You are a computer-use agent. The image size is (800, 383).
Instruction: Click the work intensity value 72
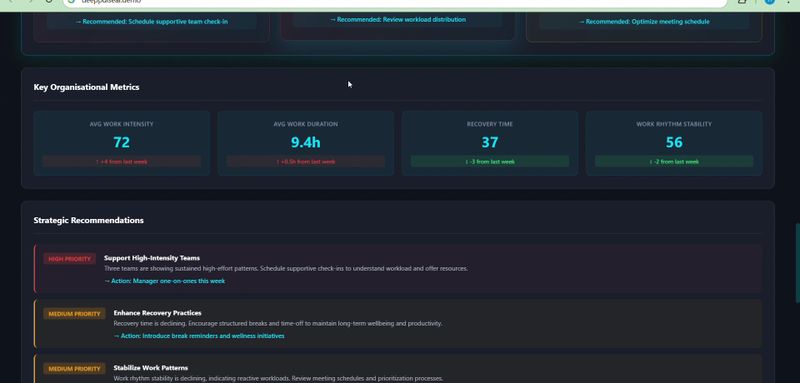point(121,142)
